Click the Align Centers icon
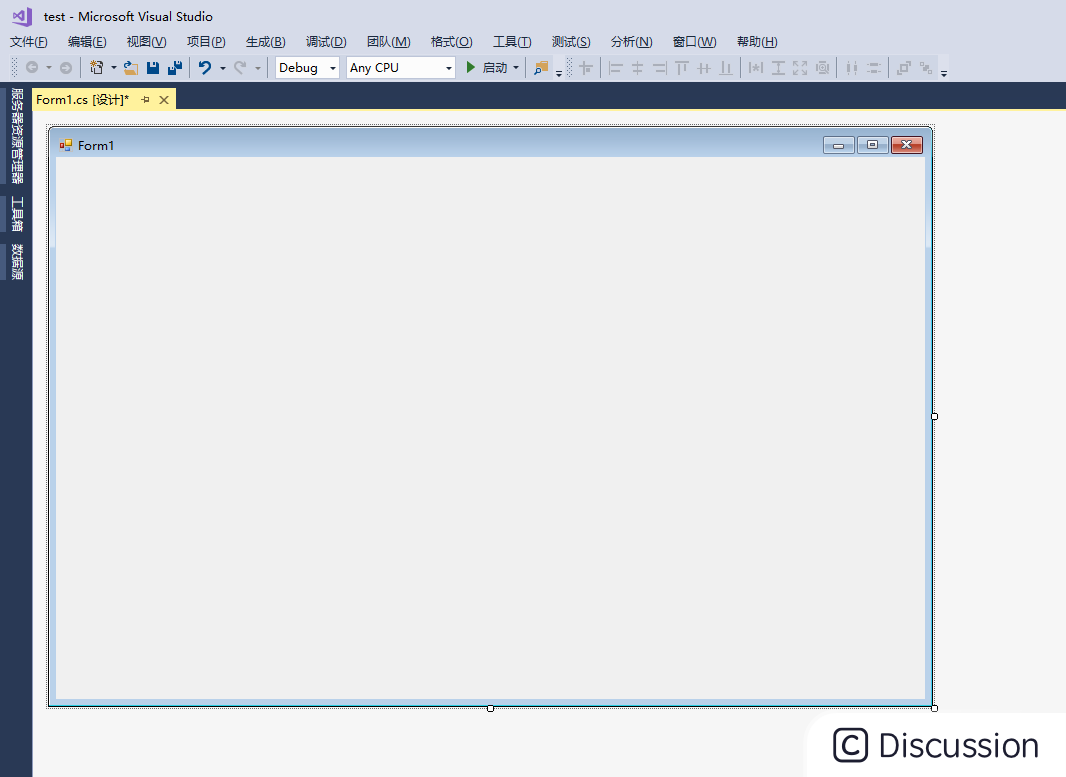This screenshot has height=777, width=1066. (x=638, y=68)
